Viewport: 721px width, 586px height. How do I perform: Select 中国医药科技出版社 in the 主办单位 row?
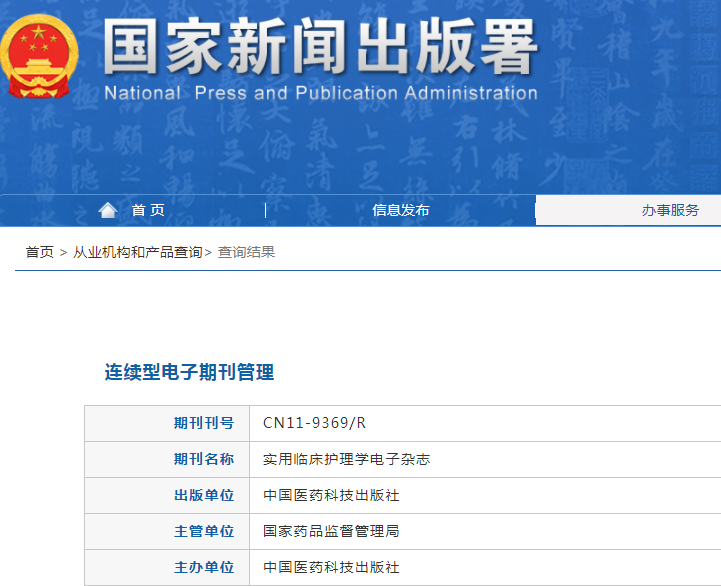pyautogui.click(x=331, y=567)
